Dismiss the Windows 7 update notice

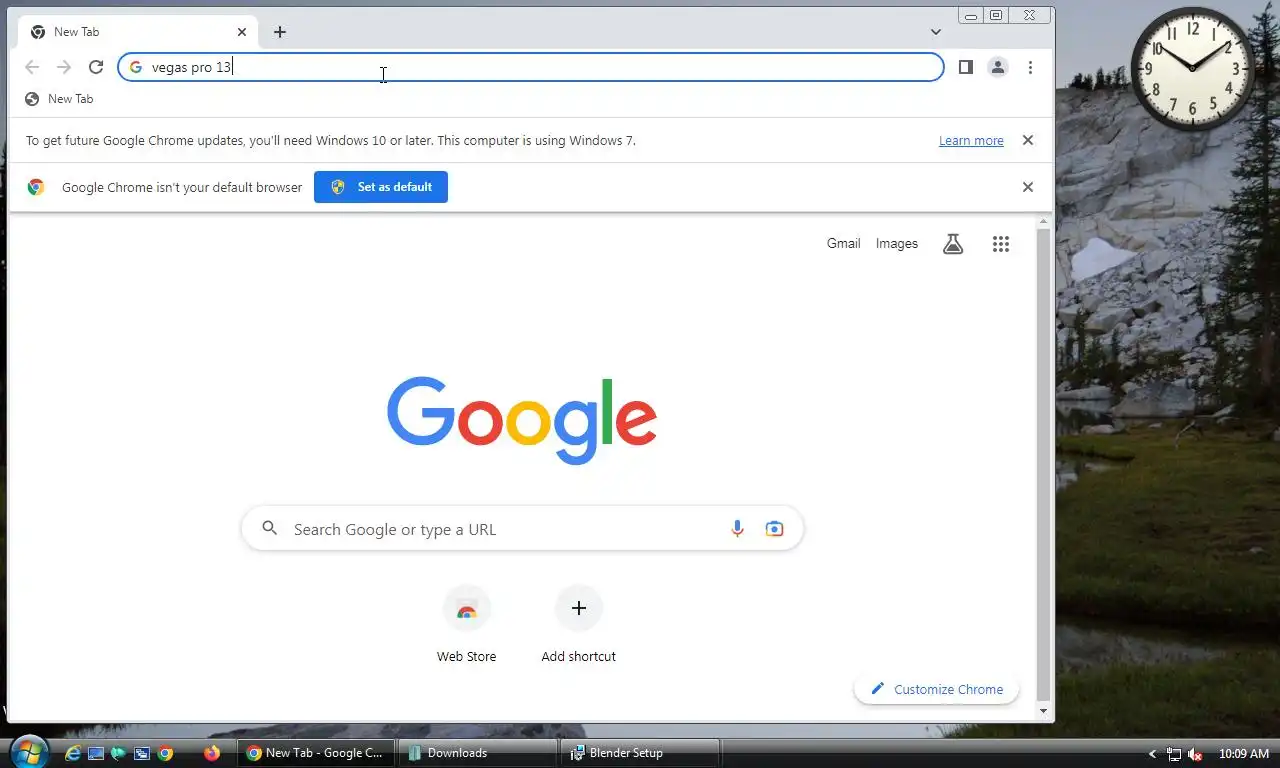point(1027,140)
